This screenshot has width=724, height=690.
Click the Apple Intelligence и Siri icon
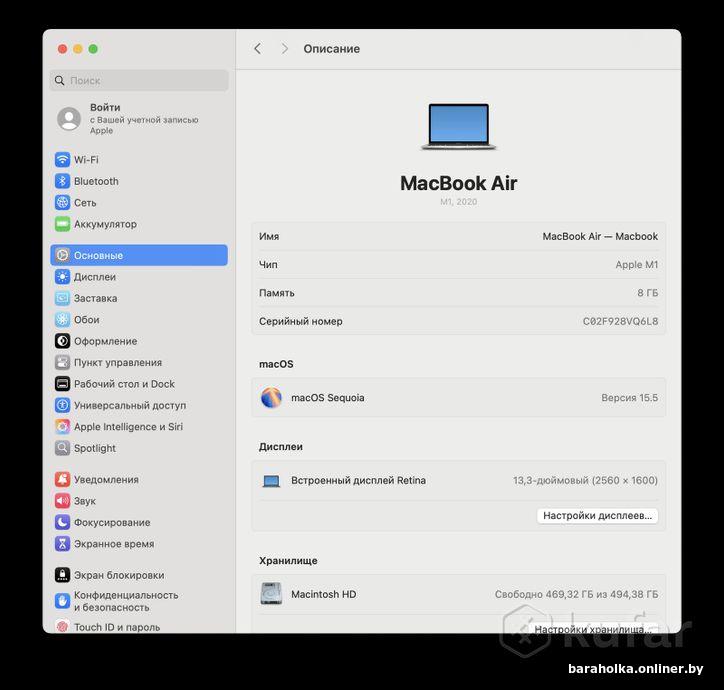(x=62, y=427)
